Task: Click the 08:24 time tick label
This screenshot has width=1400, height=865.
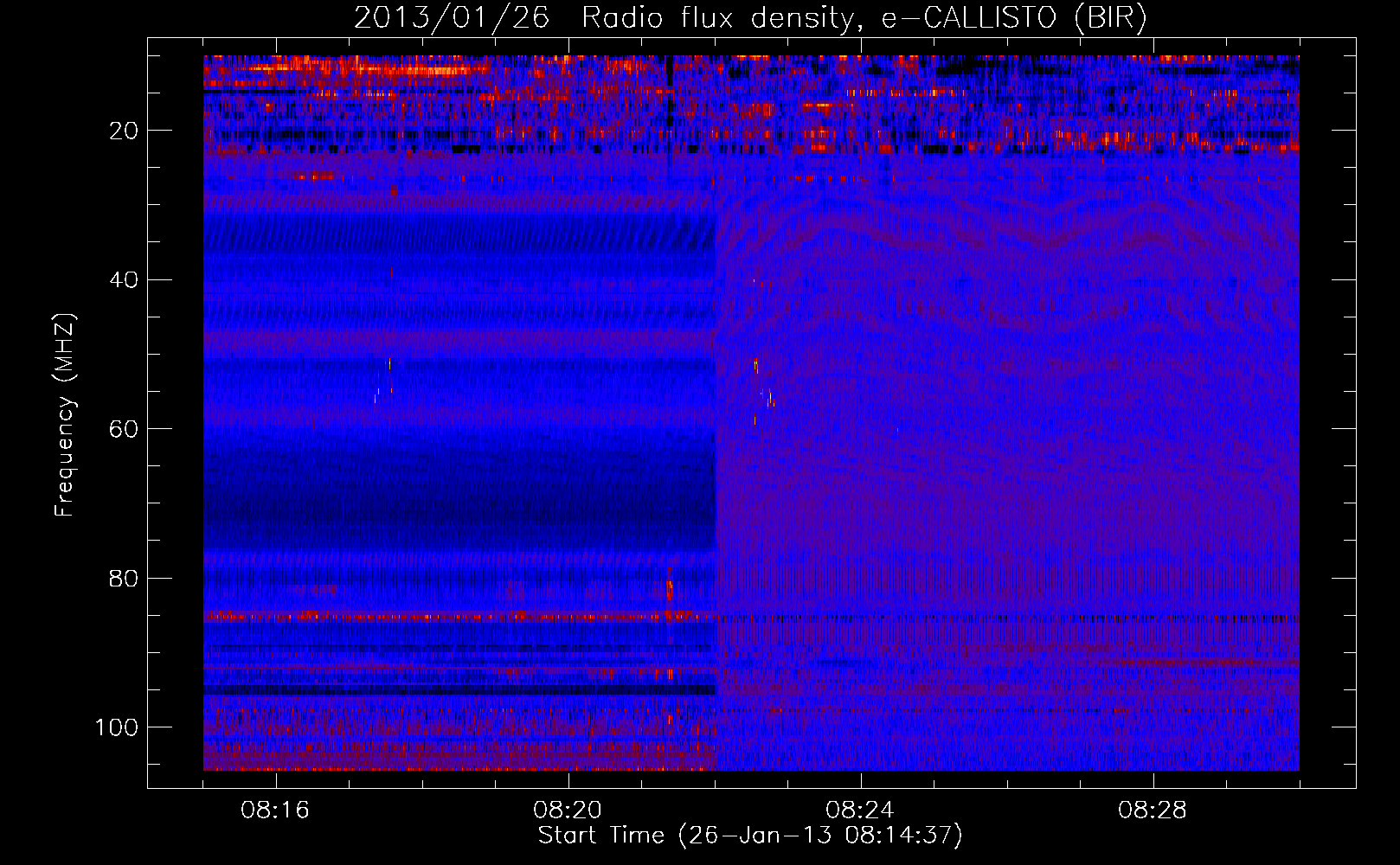Action: click(860, 811)
